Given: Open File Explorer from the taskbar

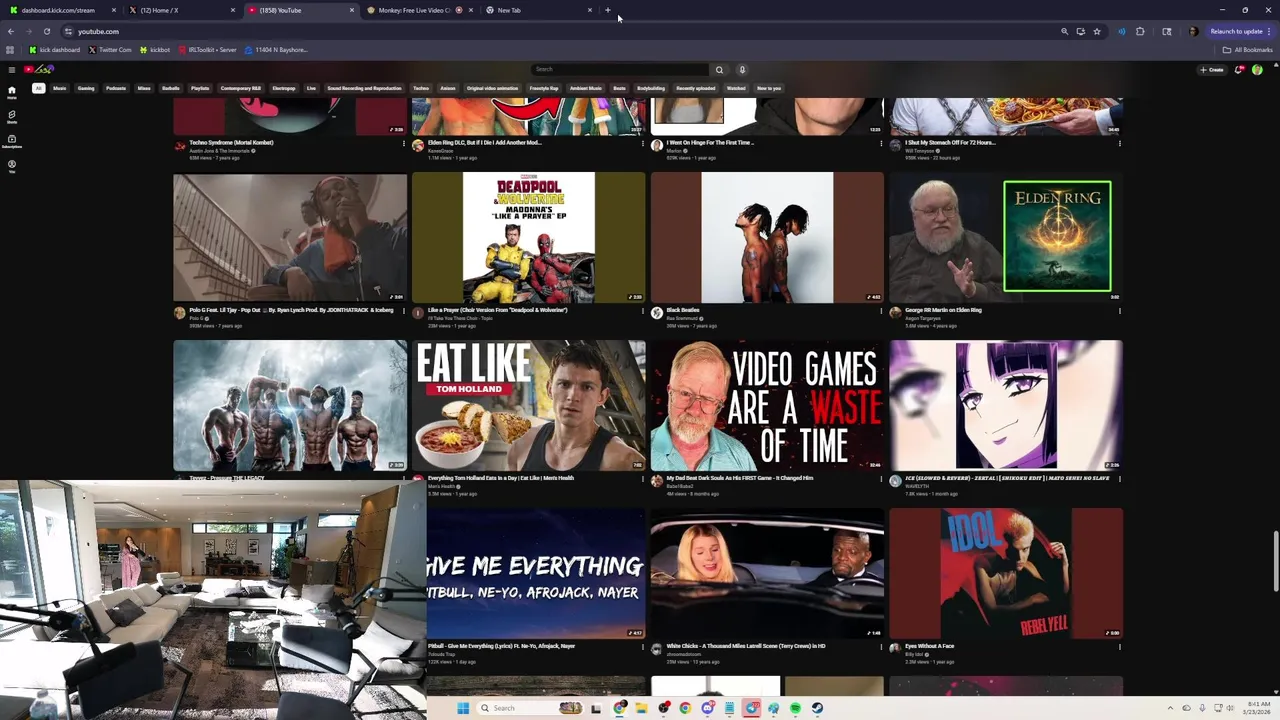Looking at the screenshot, I should [641, 708].
